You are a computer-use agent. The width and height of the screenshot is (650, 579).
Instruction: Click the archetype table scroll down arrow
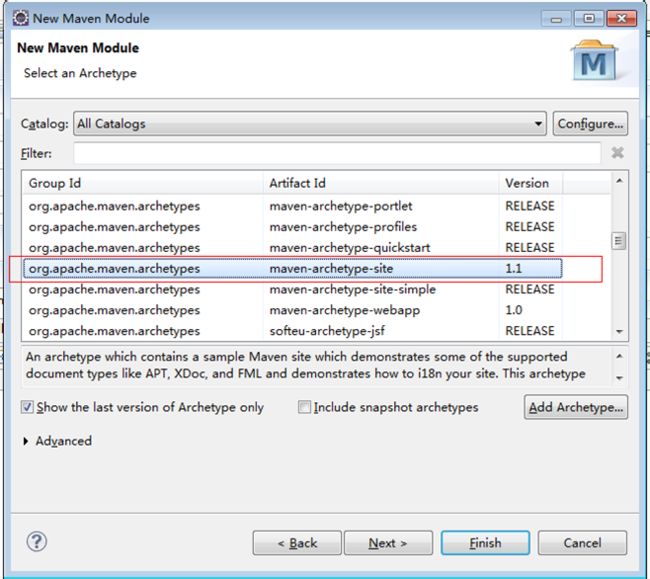(619, 332)
